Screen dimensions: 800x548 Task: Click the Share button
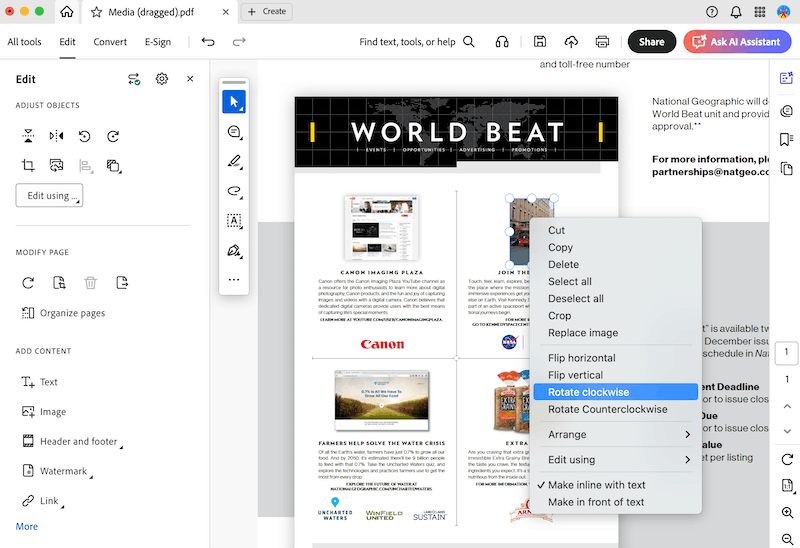tap(652, 42)
